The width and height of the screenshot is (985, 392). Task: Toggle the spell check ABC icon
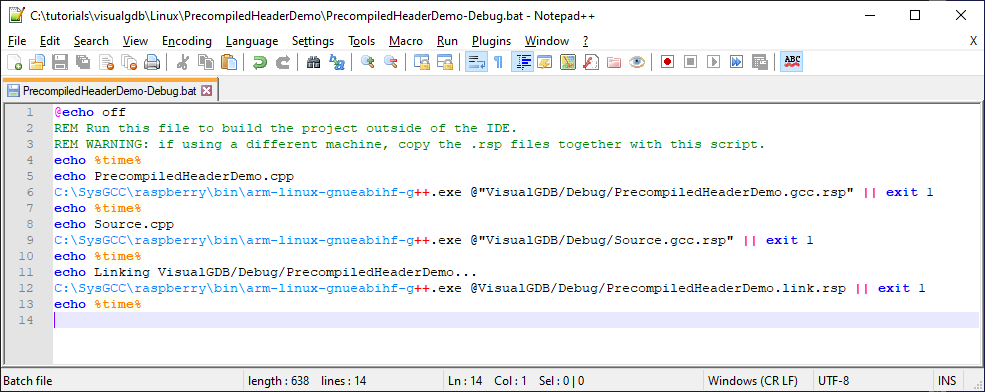pos(792,62)
